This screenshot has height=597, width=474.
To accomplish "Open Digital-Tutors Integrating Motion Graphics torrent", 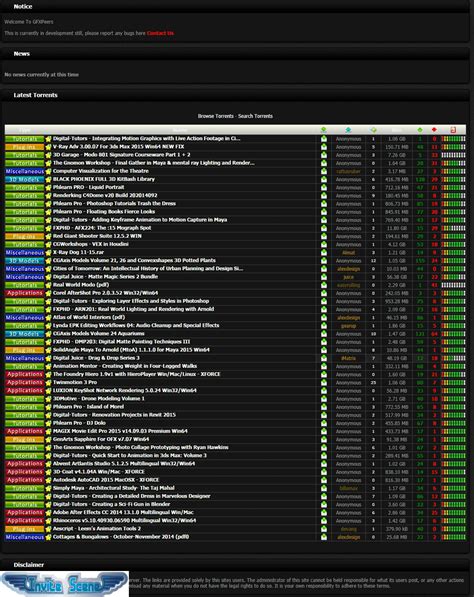I will [147, 139].
